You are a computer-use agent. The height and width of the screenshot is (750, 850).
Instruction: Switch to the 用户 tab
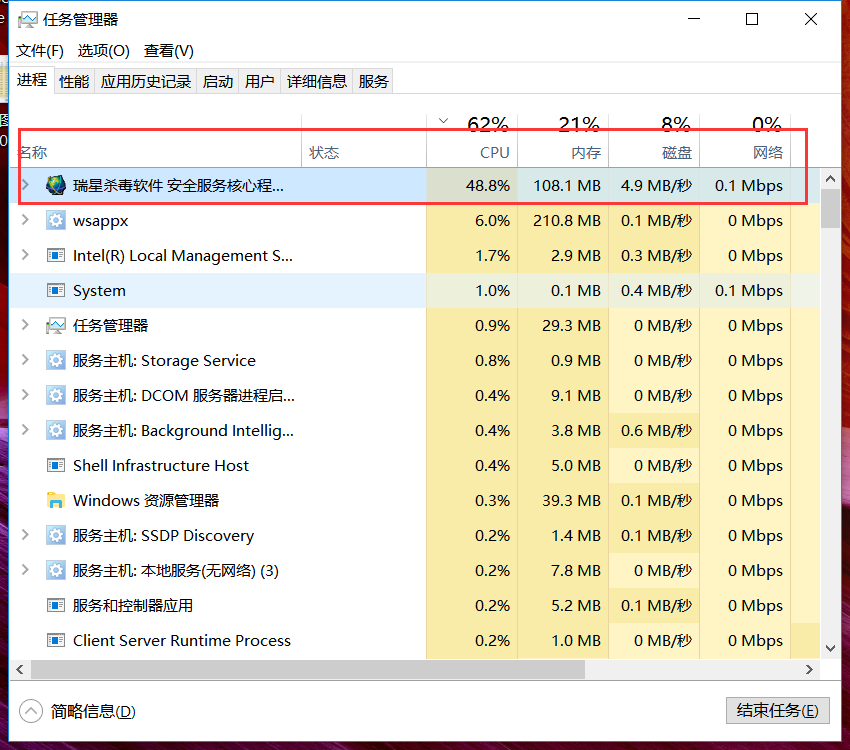(x=260, y=81)
